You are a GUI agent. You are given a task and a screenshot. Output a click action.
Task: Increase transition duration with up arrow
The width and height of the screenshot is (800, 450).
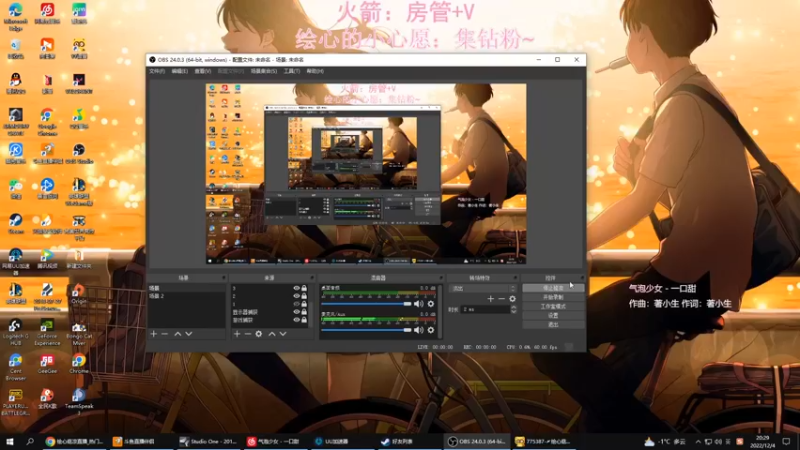[513, 307]
